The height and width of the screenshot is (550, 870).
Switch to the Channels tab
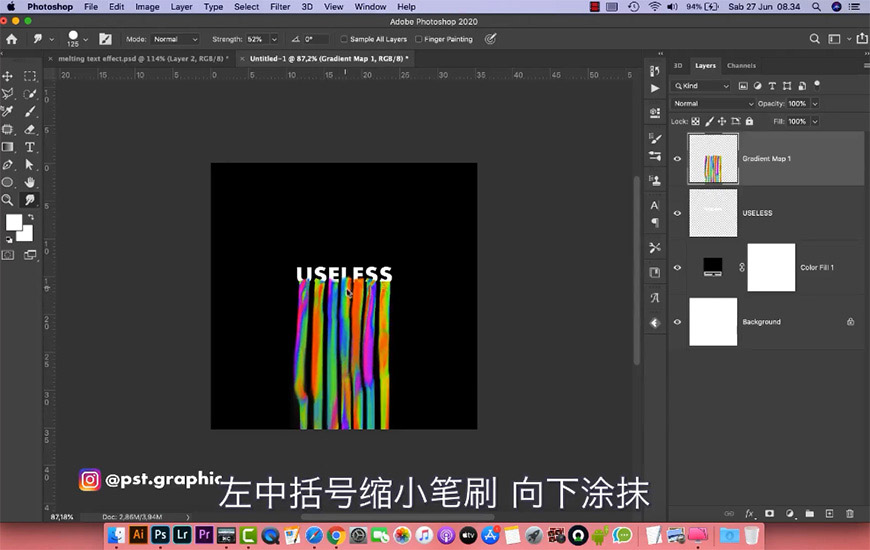coord(741,65)
